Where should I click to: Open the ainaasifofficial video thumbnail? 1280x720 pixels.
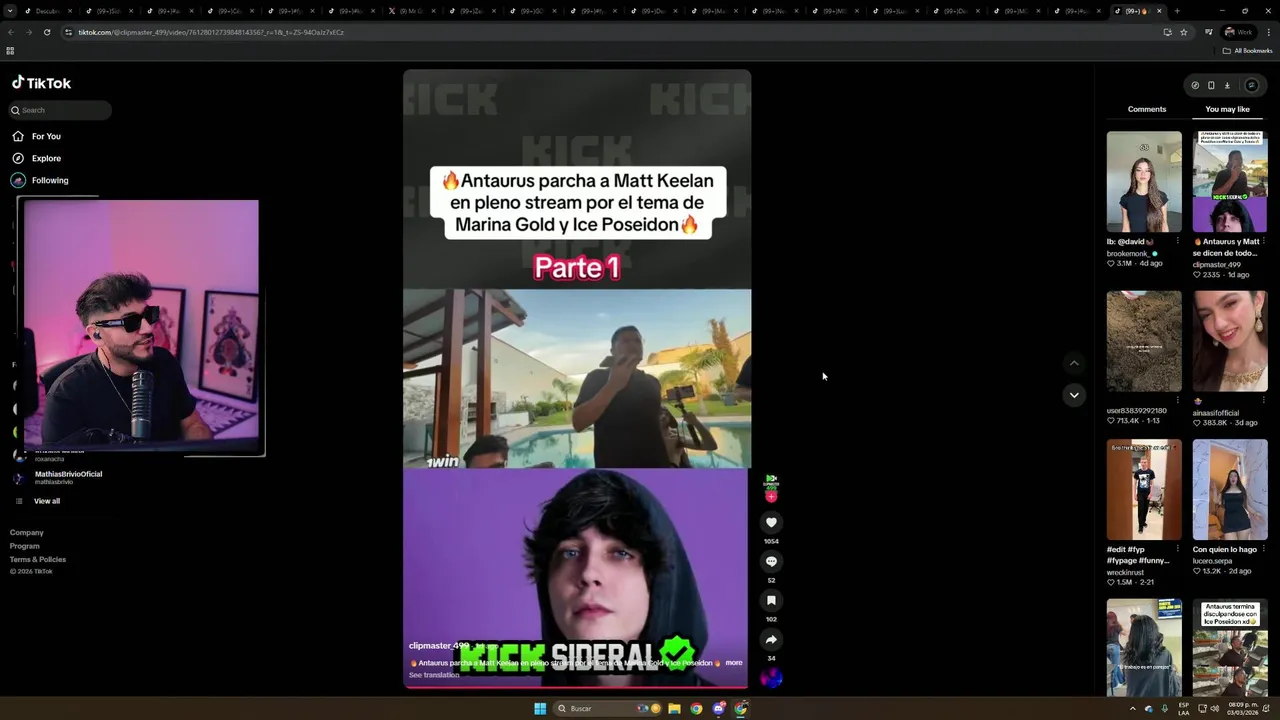pos(1230,341)
